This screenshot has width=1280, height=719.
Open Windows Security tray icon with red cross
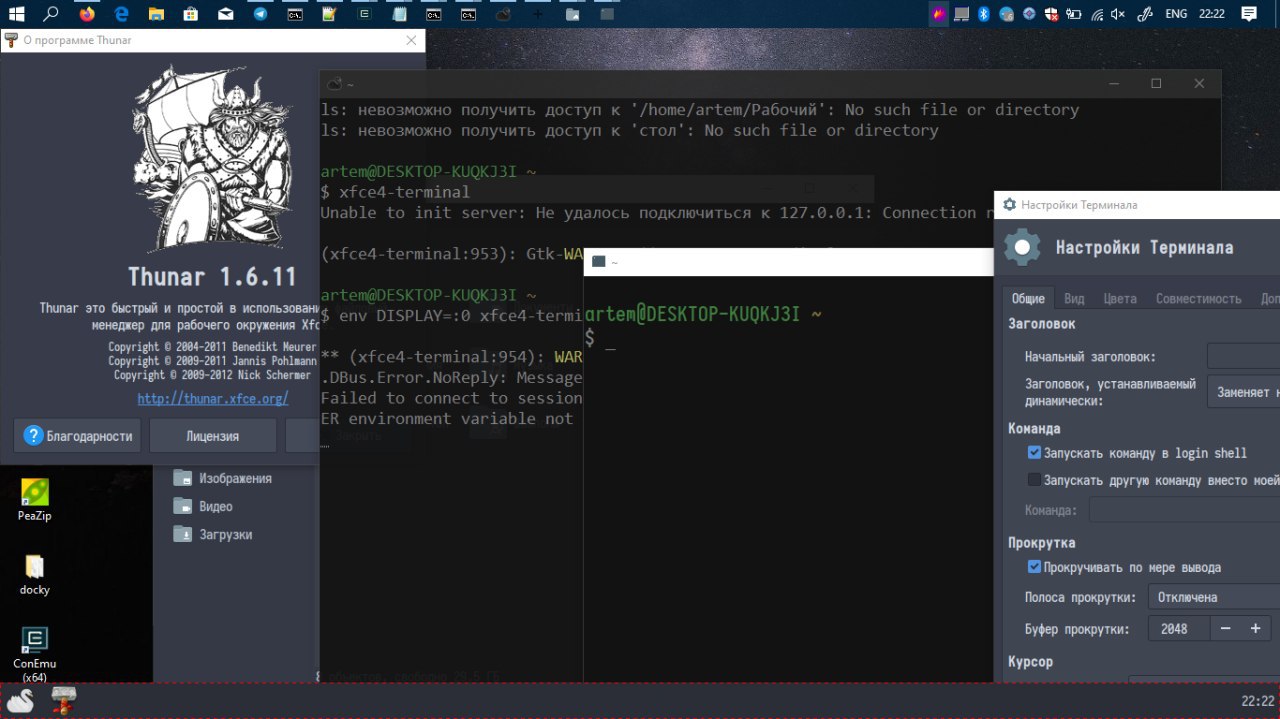pyautogui.click(x=1051, y=14)
